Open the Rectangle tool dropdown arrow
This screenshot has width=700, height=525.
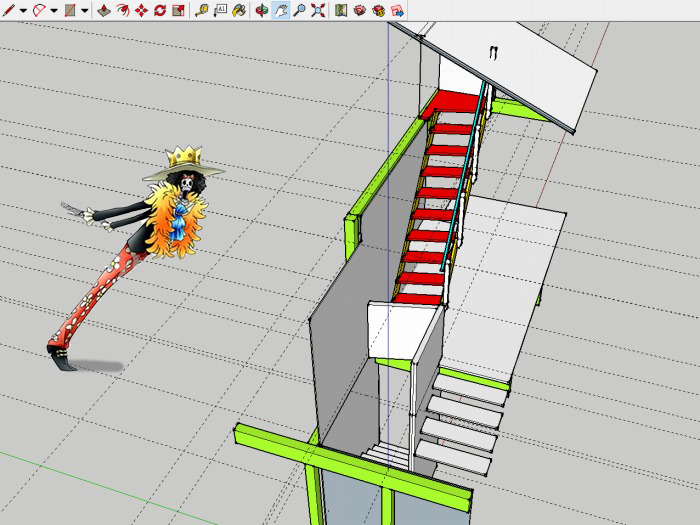[x=84, y=11]
